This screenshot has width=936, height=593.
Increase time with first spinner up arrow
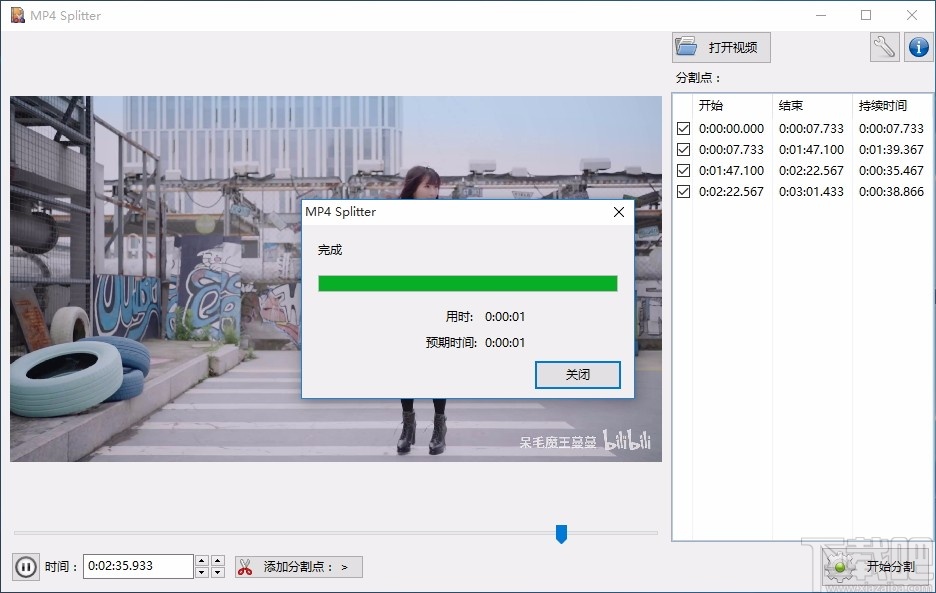point(202,561)
